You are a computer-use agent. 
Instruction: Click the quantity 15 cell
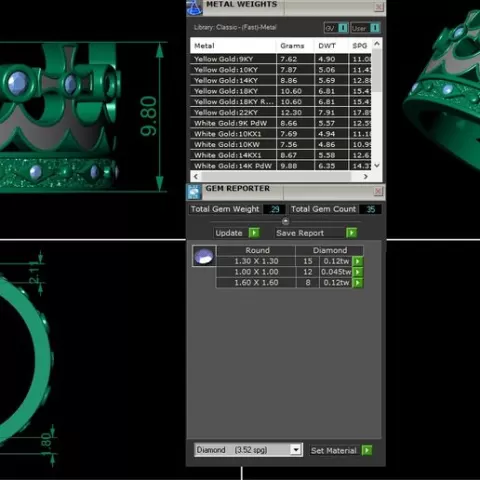(308, 261)
